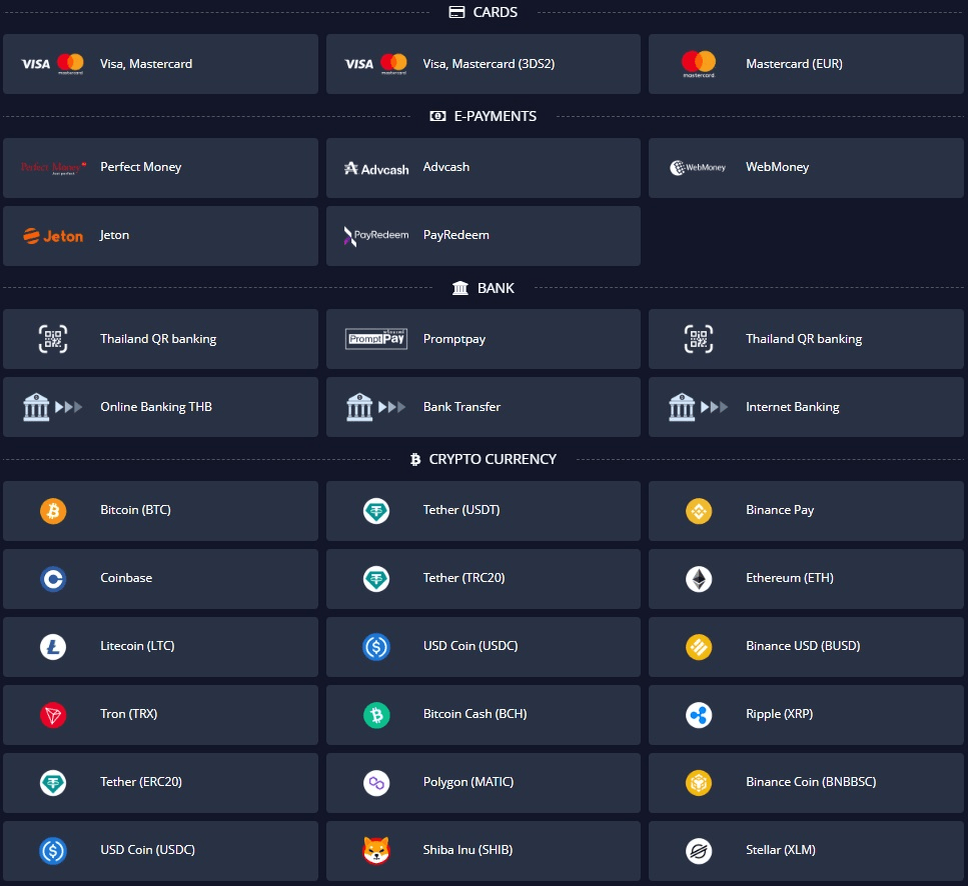Select the Advcash logo
Image resolution: width=968 pixels, height=886 pixels.
coord(376,169)
